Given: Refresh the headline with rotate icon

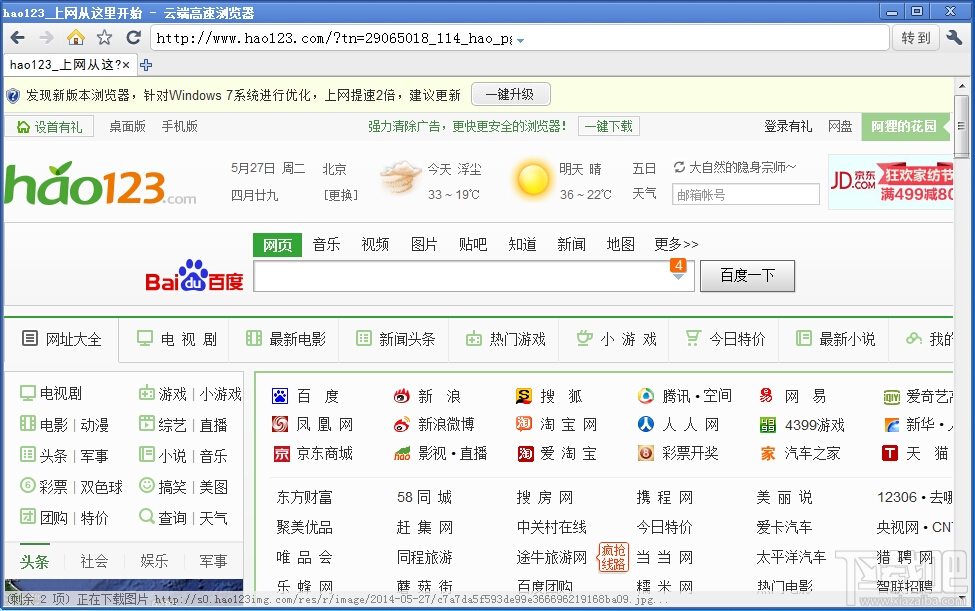Looking at the screenshot, I should [679, 167].
